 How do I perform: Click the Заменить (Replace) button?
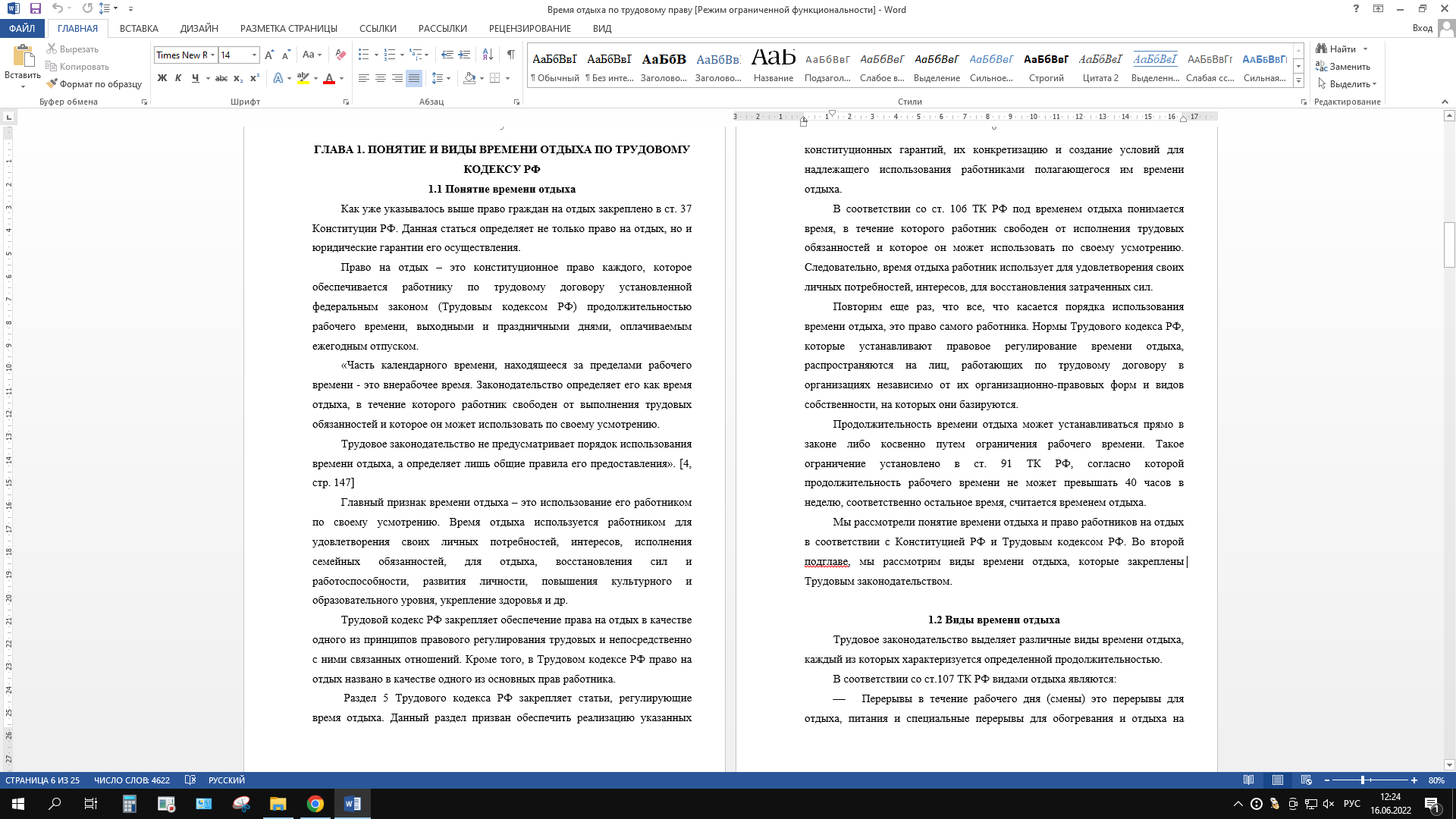point(1343,66)
